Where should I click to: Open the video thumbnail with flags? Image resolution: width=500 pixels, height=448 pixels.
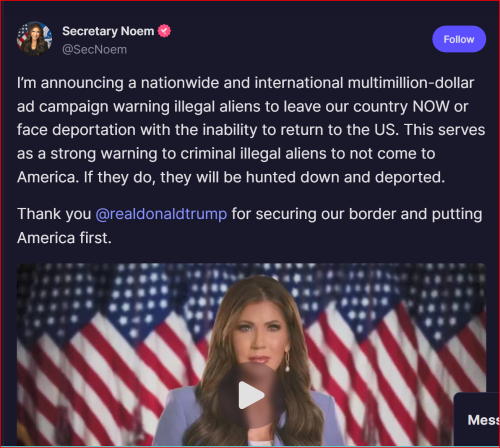(251, 355)
